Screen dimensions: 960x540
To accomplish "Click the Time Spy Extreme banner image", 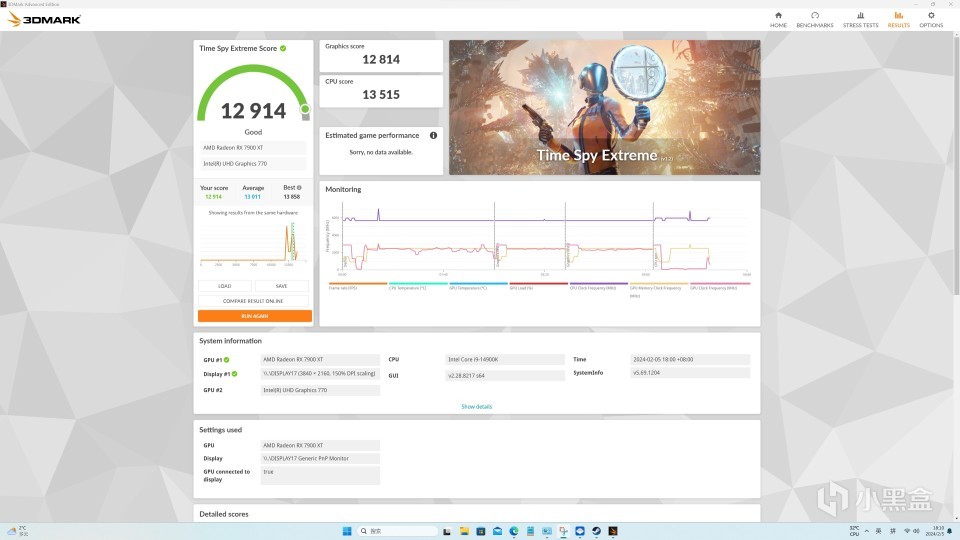I will [x=604, y=108].
